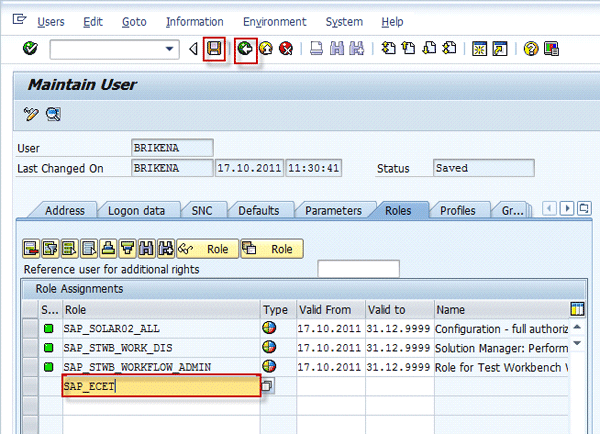
Task: Switch to the Defaults tab
Action: click(x=259, y=210)
